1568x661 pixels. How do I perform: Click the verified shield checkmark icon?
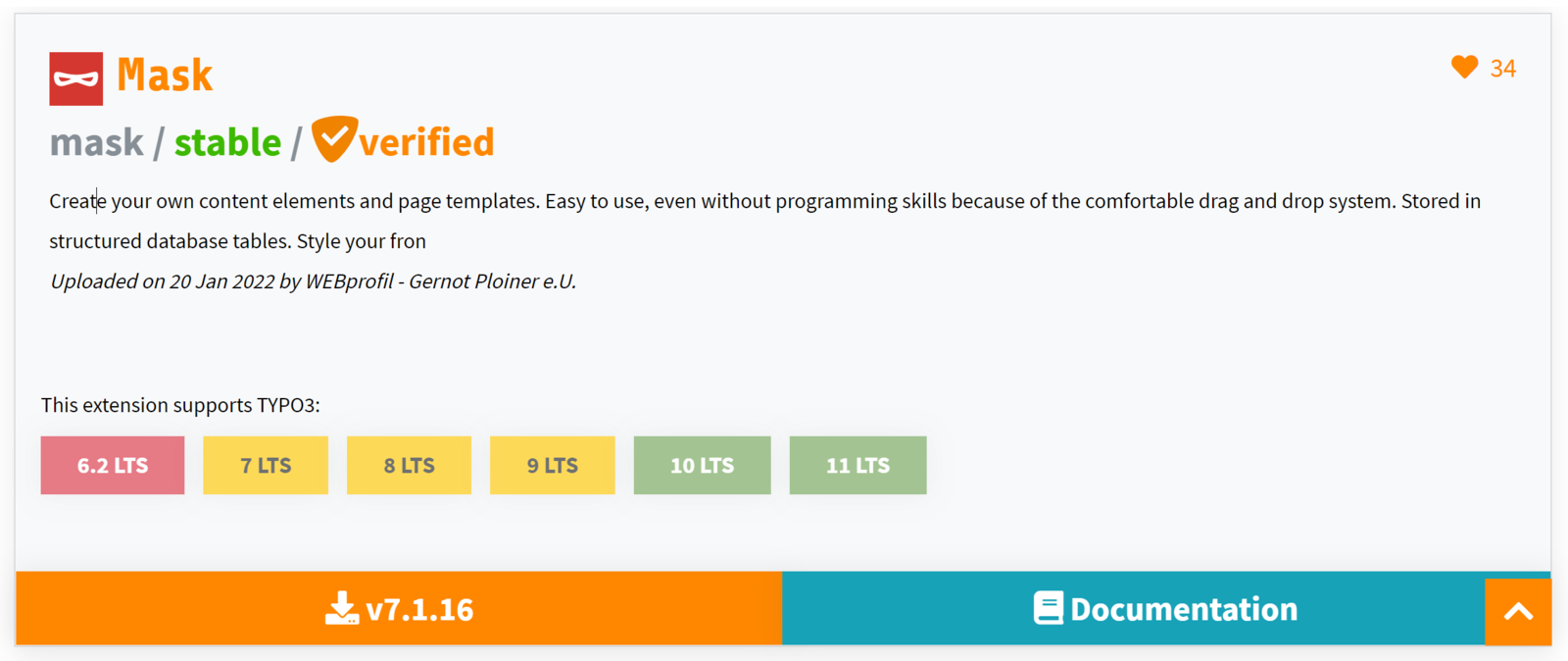click(x=333, y=138)
